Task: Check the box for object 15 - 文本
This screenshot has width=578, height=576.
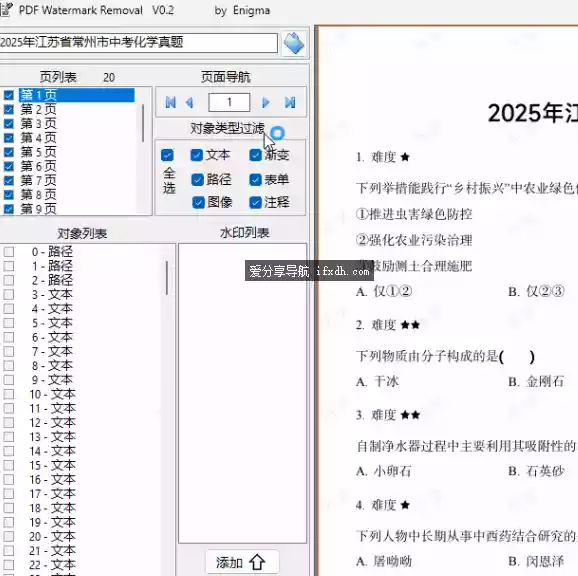Action: [x=9, y=465]
